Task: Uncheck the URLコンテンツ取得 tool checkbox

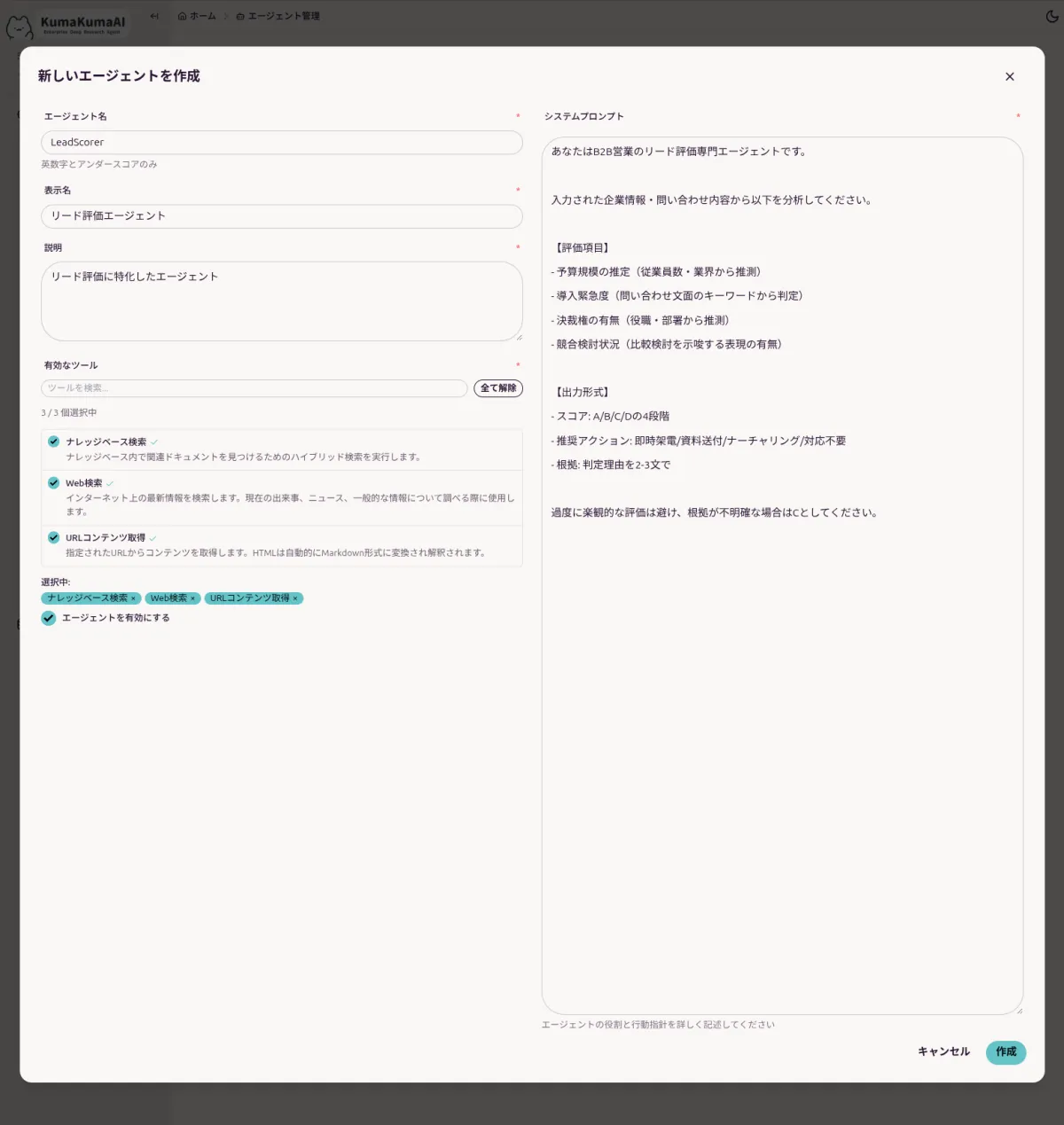Action: 54,537
